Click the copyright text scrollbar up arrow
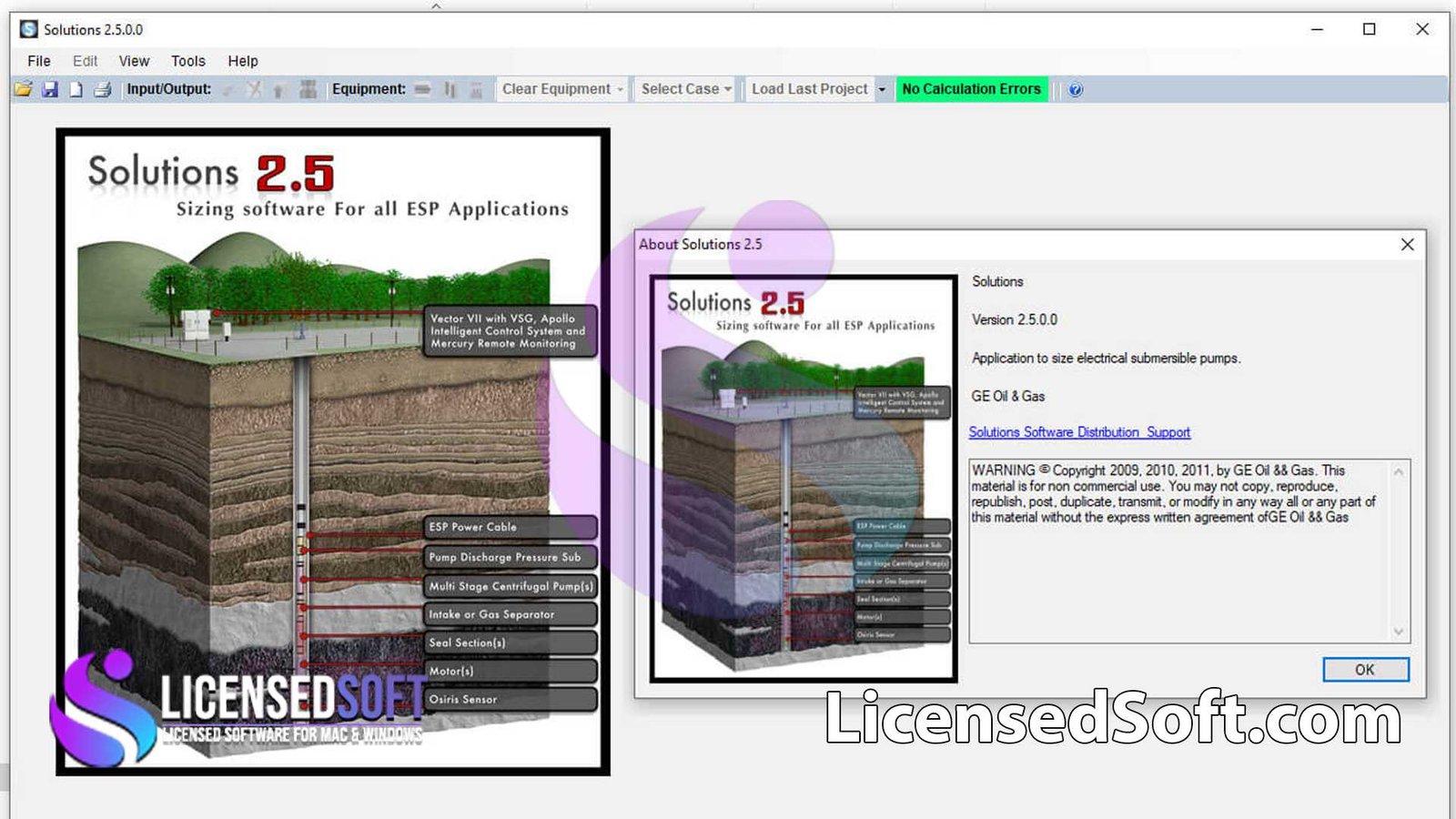This screenshot has width=1456, height=819. (x=1399, y=471)
